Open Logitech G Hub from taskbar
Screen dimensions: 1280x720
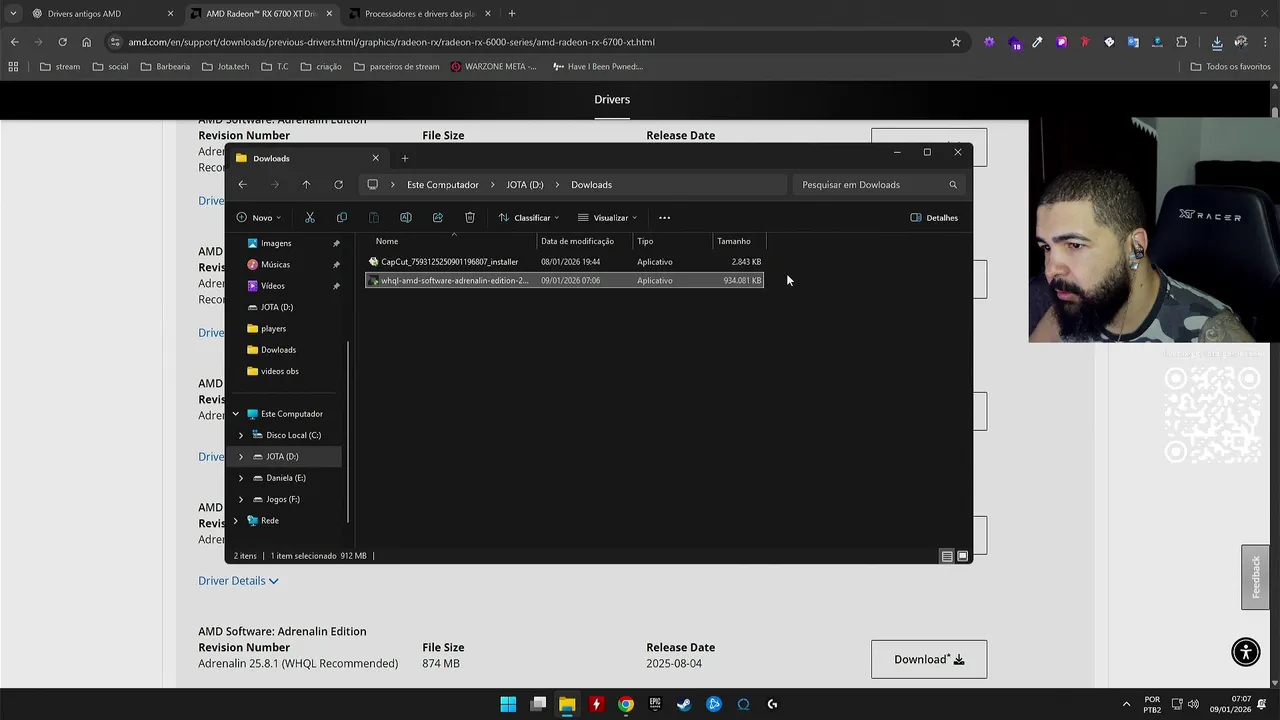pos(772,704)
